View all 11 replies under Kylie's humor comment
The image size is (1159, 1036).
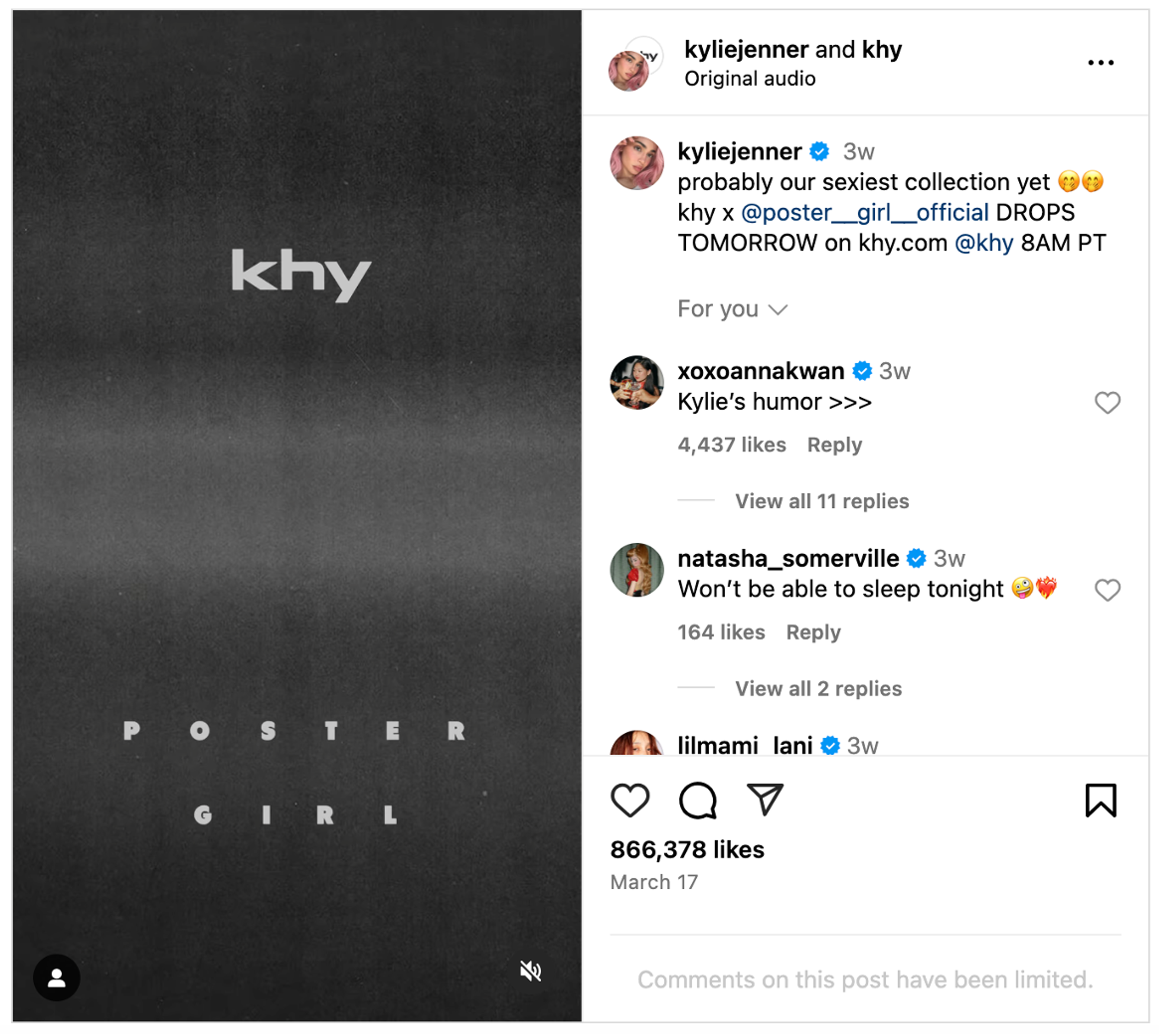click(822, 501)
